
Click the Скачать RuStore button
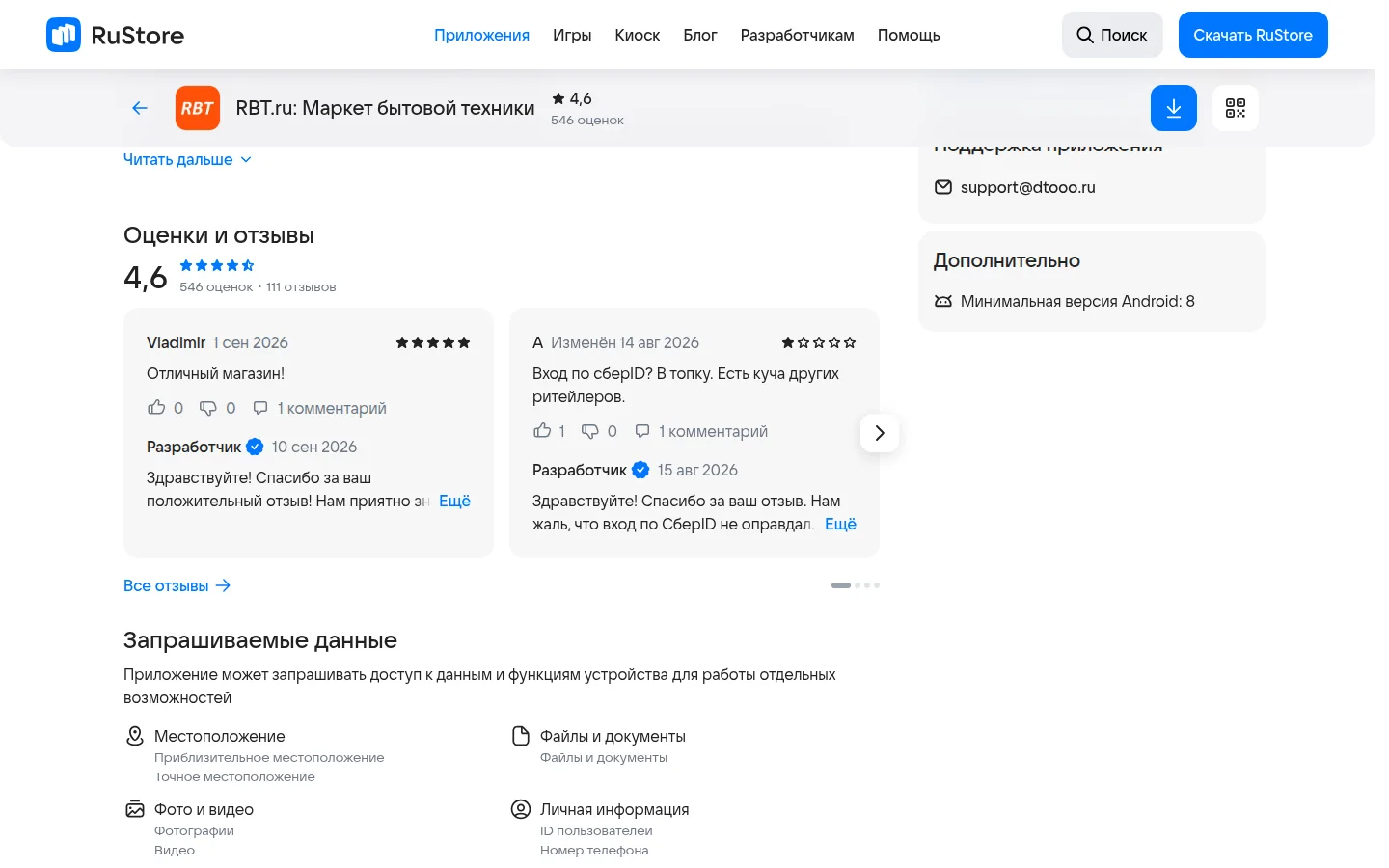(x=1253, y=35)
